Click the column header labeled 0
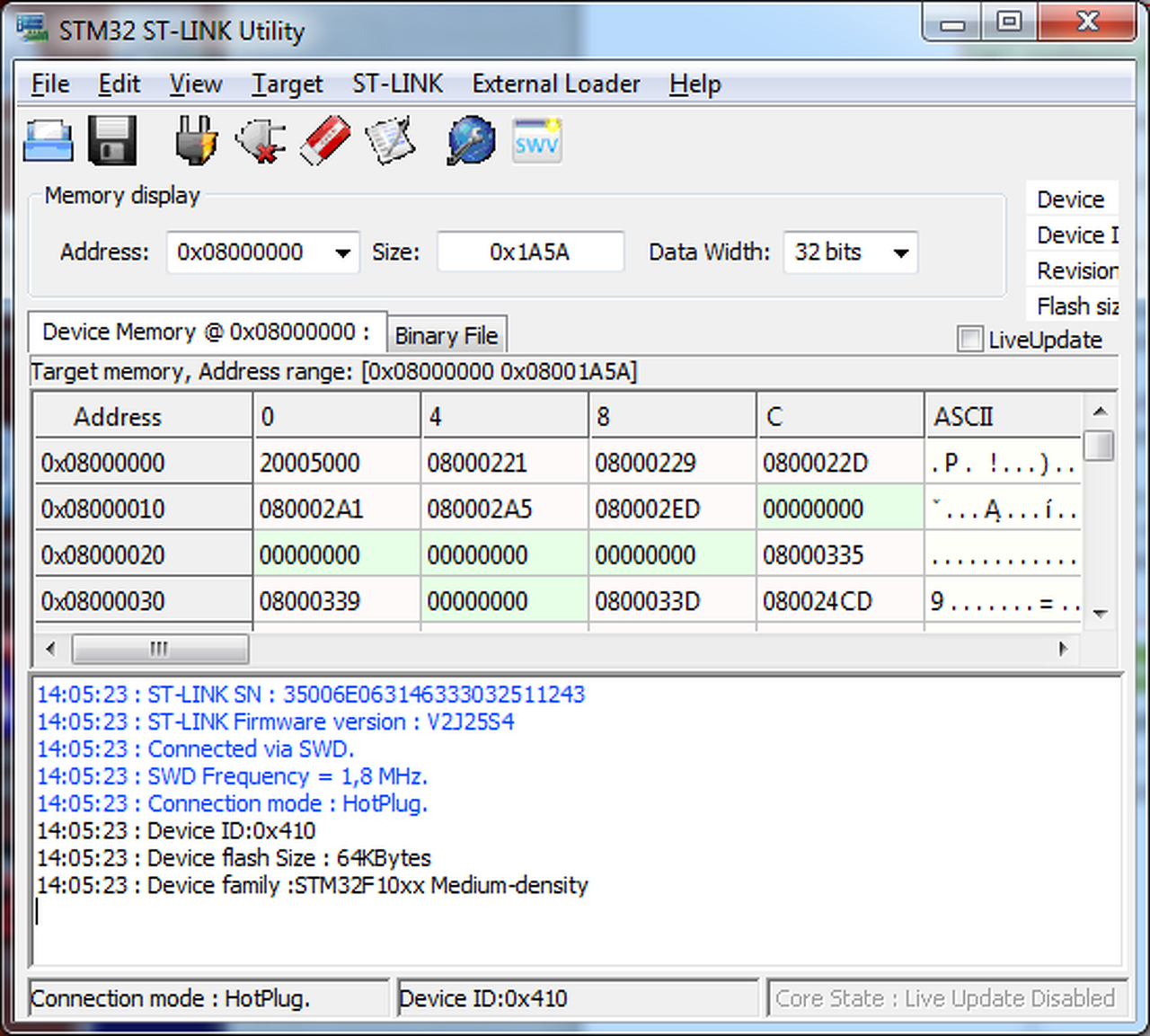Screen dimensions: 1150x1036 click(338, 417)
